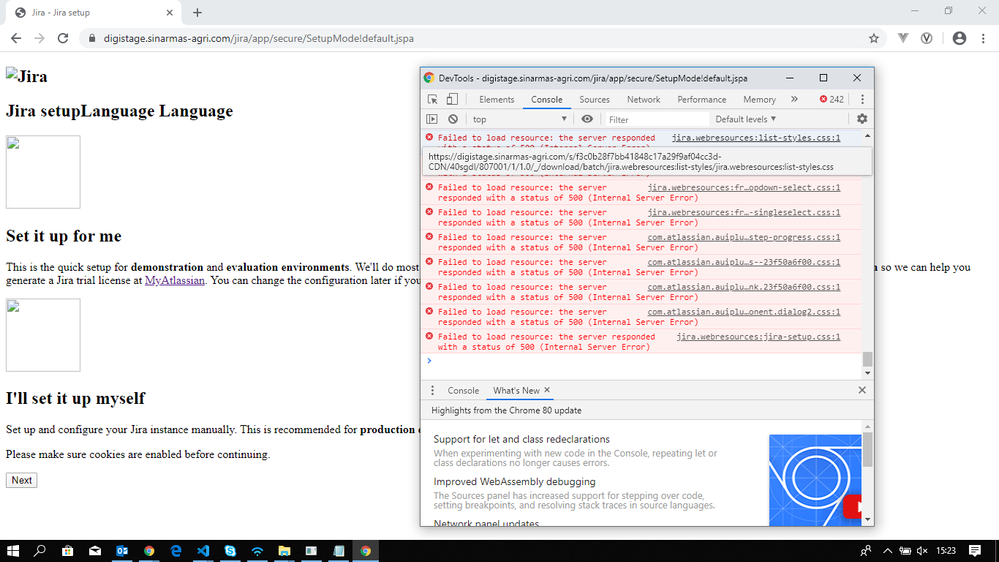Open console settings gear
Screen dimensions: 999x562
coord(862,119)
